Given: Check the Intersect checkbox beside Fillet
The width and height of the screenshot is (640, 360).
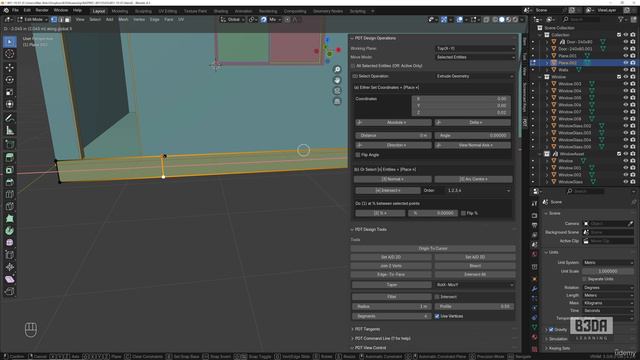Looking at the screenshot, I should 437,297.
